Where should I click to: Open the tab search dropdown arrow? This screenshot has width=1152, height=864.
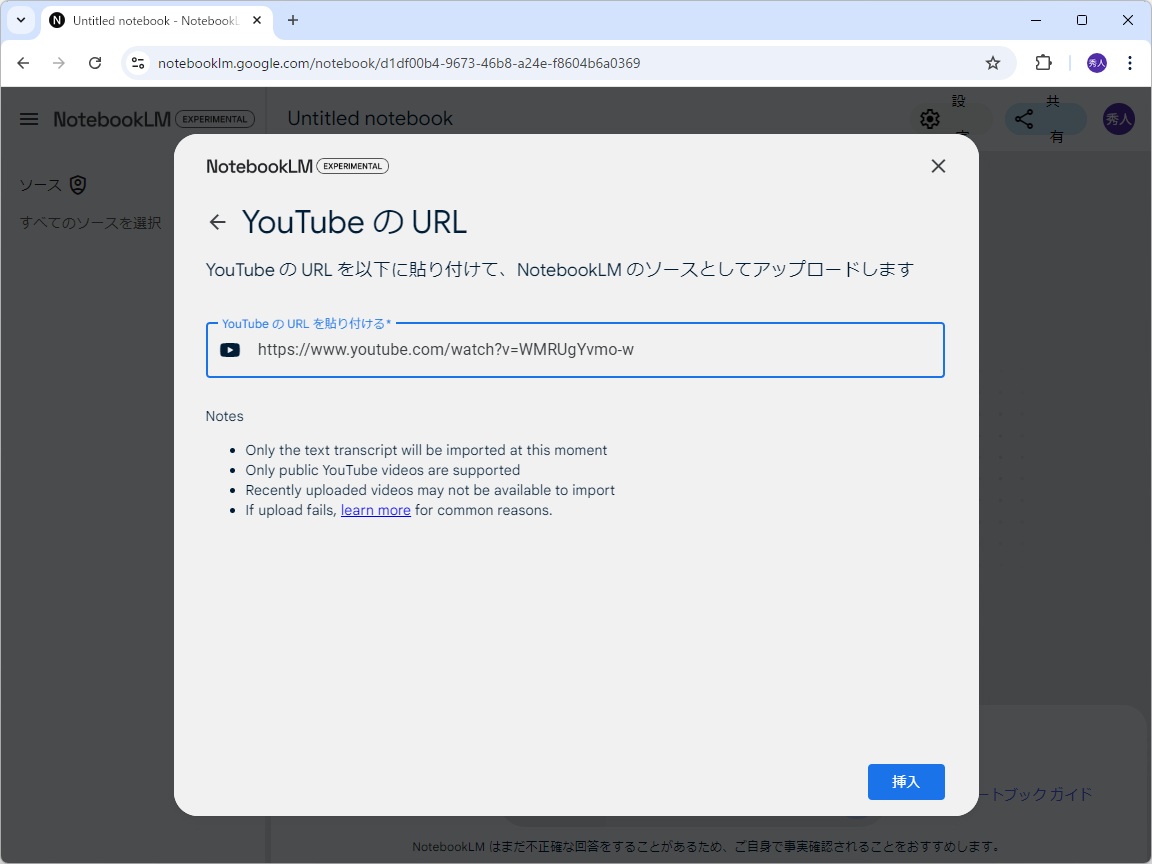(21, 20)
